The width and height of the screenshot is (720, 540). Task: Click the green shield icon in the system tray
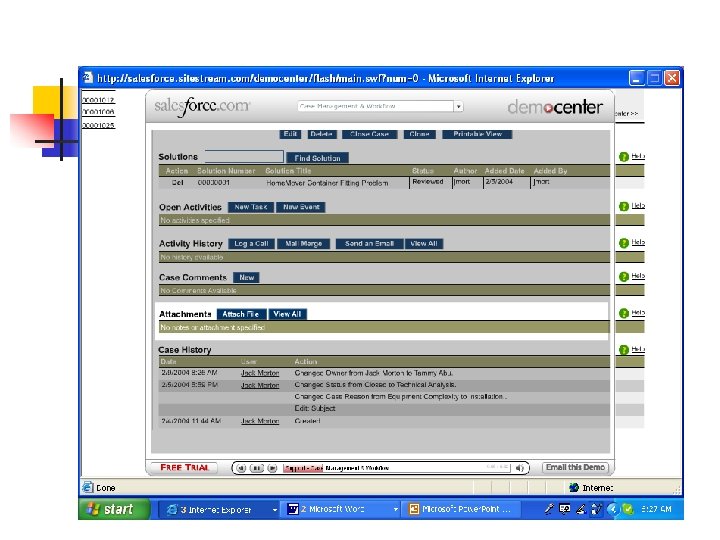[x=628, y=509]
